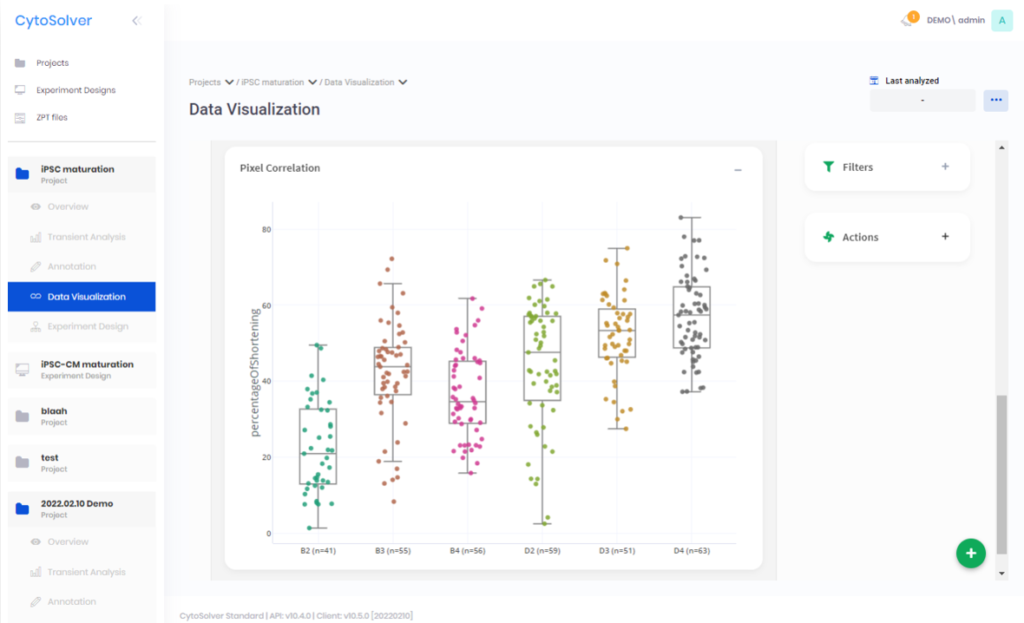The width and height of the screenshot is (1024, 623).
Task: Click the CytoSolver logo
Action: tap(53, 20)
